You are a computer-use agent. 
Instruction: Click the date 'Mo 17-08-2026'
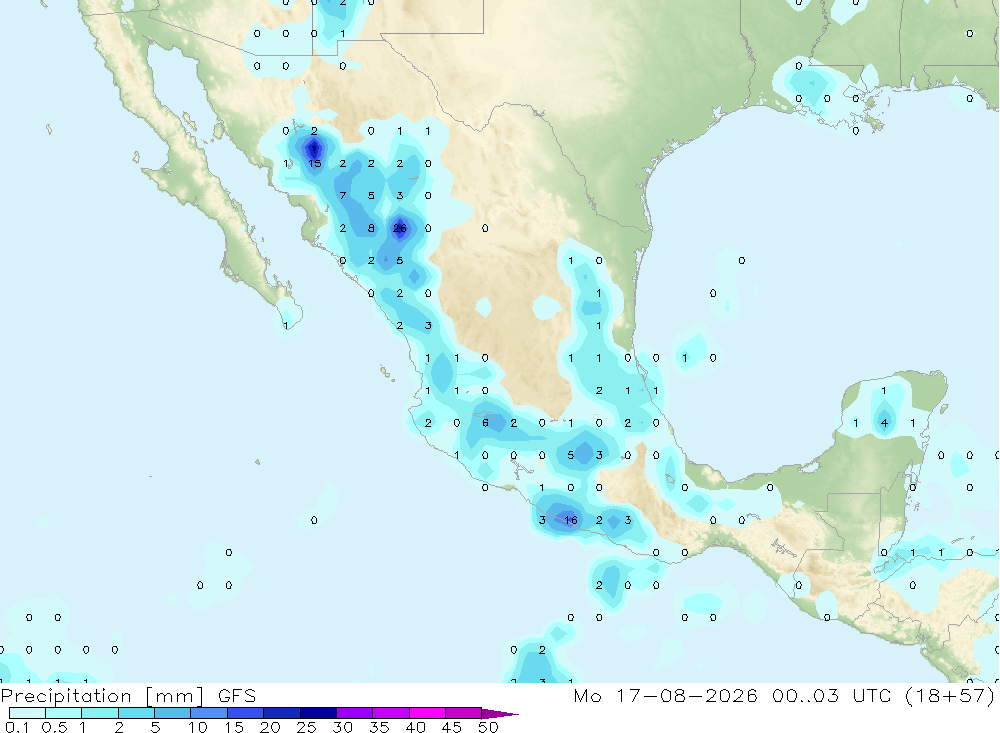665,695
